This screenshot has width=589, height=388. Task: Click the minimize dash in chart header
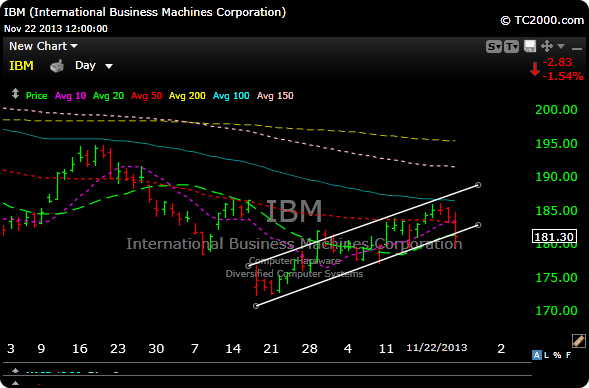coord(577,48)
